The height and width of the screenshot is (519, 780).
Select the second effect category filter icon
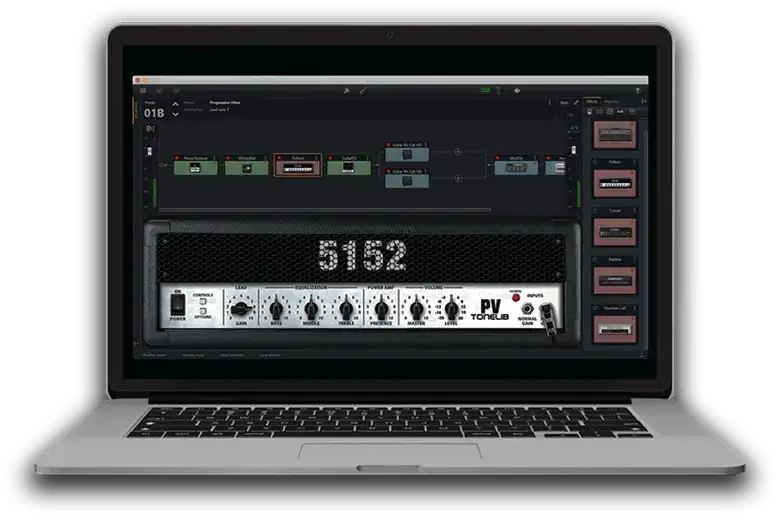(599, 112)
